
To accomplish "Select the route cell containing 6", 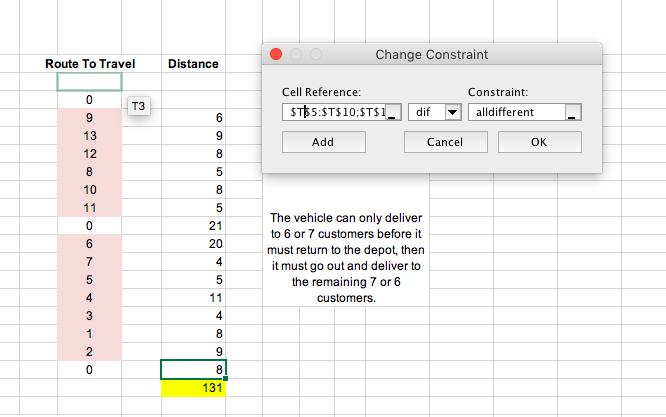I will 90,244.
